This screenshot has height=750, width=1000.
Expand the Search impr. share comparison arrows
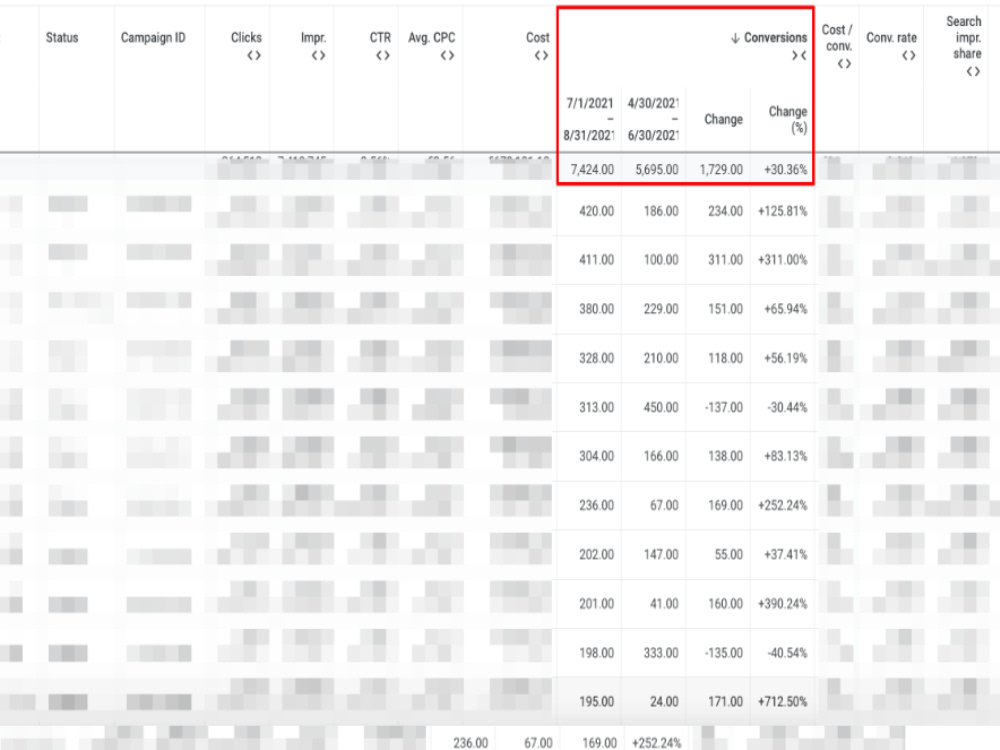(x=973, y=71)
